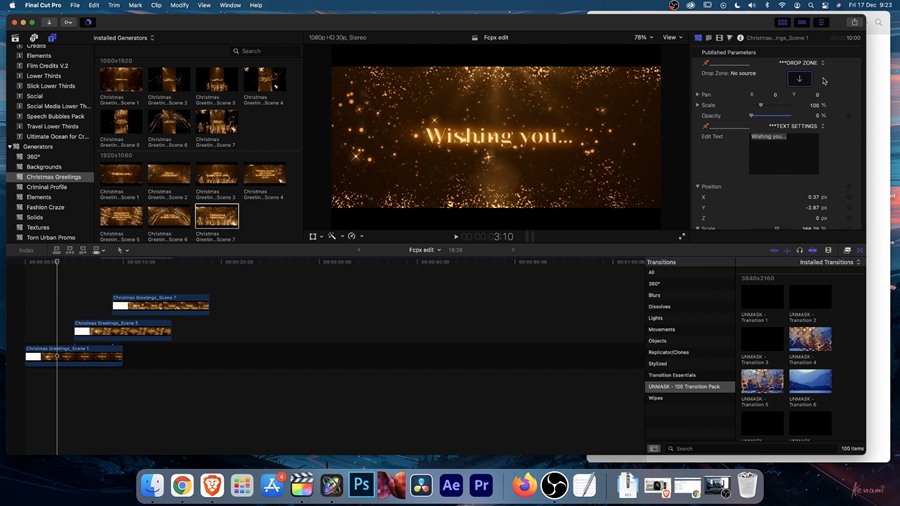900x506 pixels.
Task: Open the Clip menu
Action: [x=156, y=5]
